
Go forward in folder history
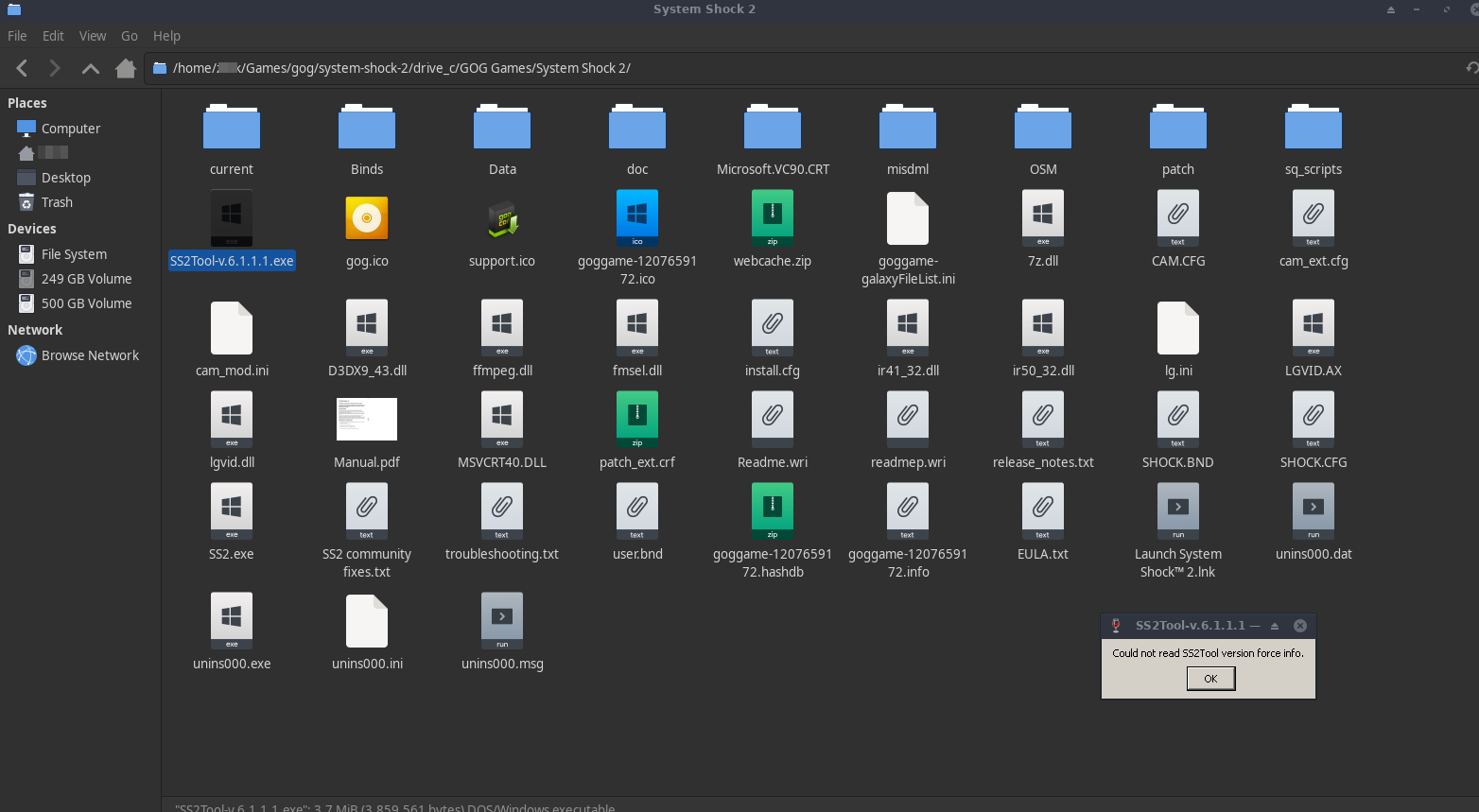[55, 68]
